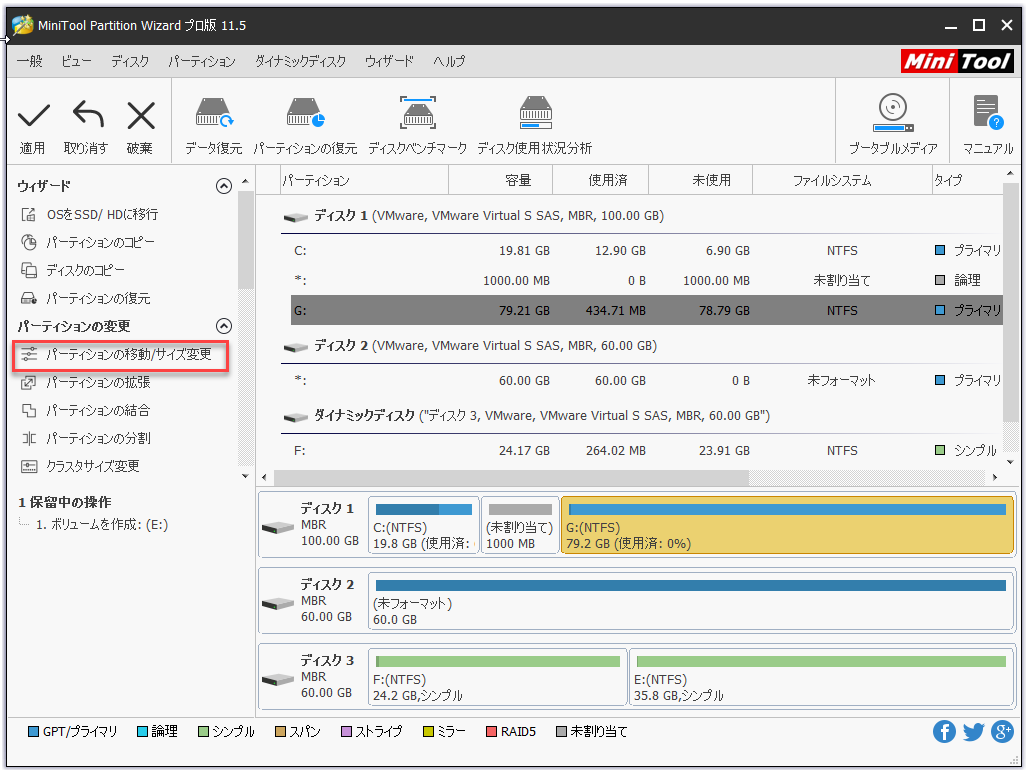The height and width of the screenshot is (770, 1029).
Task: Click the MiniTool logo
Action: (957, 61)
